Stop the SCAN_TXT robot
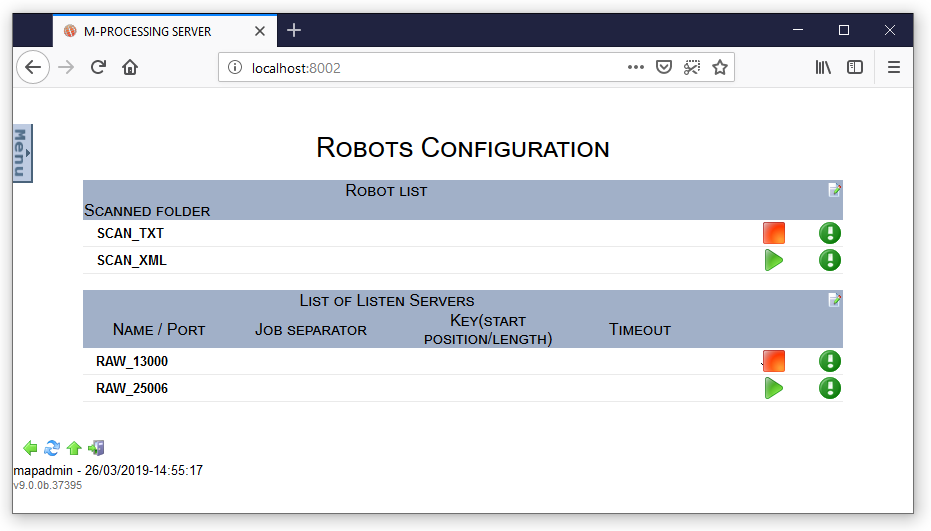 tap(773, 233)
